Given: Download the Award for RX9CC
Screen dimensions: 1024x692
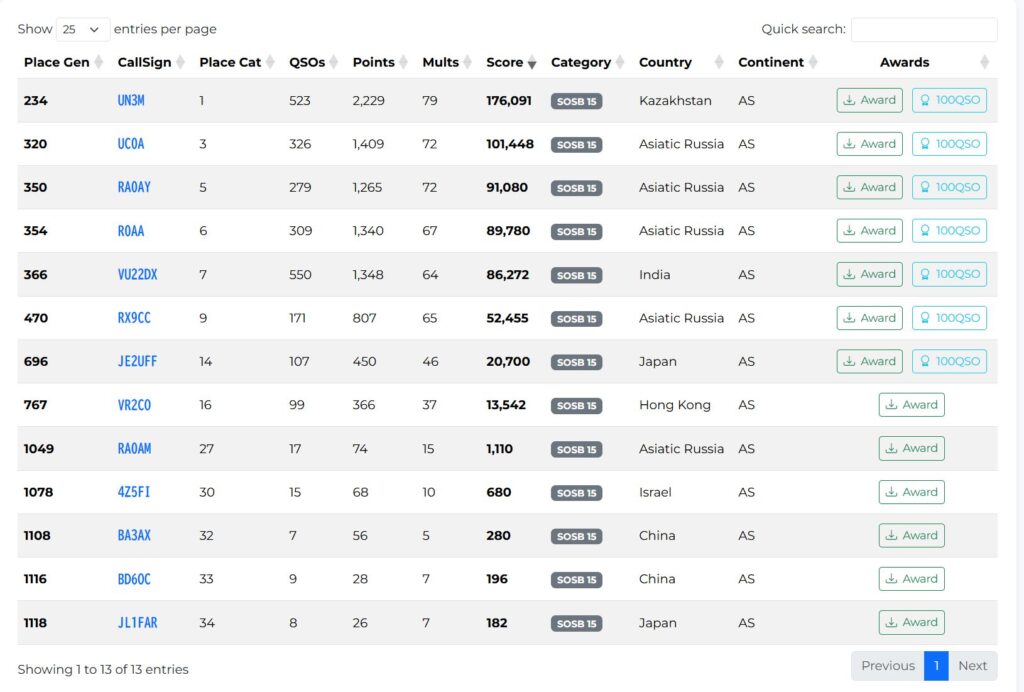Looking at the screenshot, I should [870, 318].
